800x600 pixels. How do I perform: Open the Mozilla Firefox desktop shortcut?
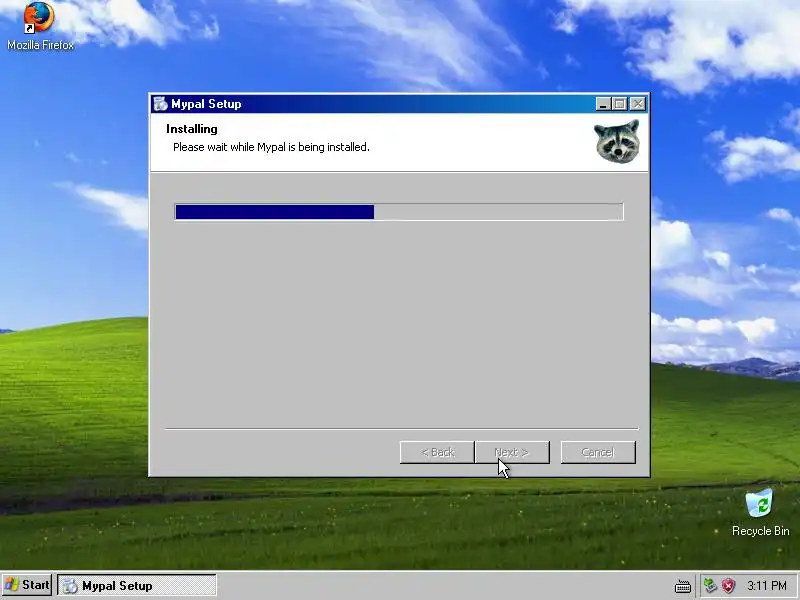coord(40,27)
